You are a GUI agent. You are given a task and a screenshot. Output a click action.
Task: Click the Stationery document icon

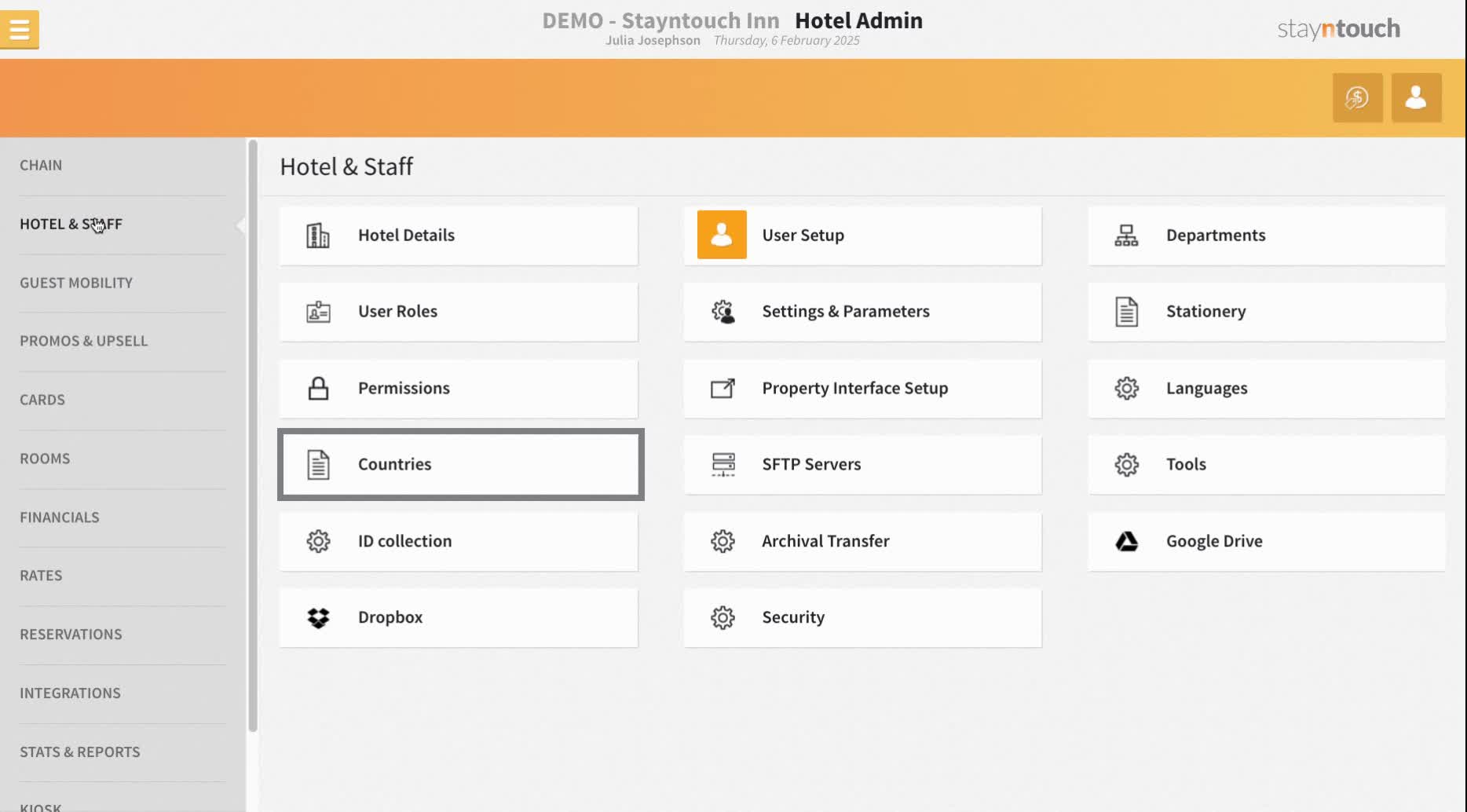click(x=1126, y=312)
